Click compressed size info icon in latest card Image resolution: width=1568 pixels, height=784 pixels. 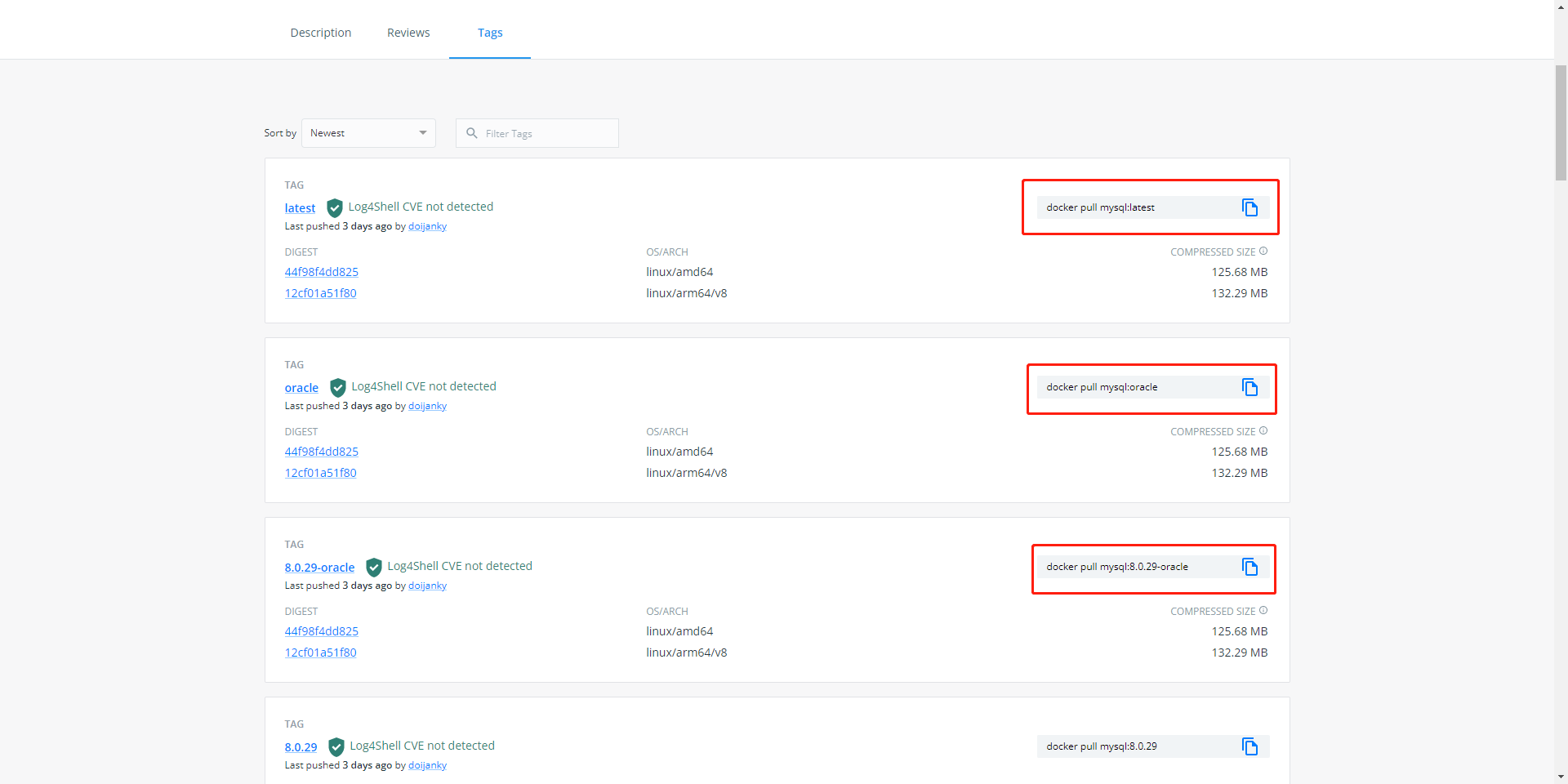coord(1263,252)
